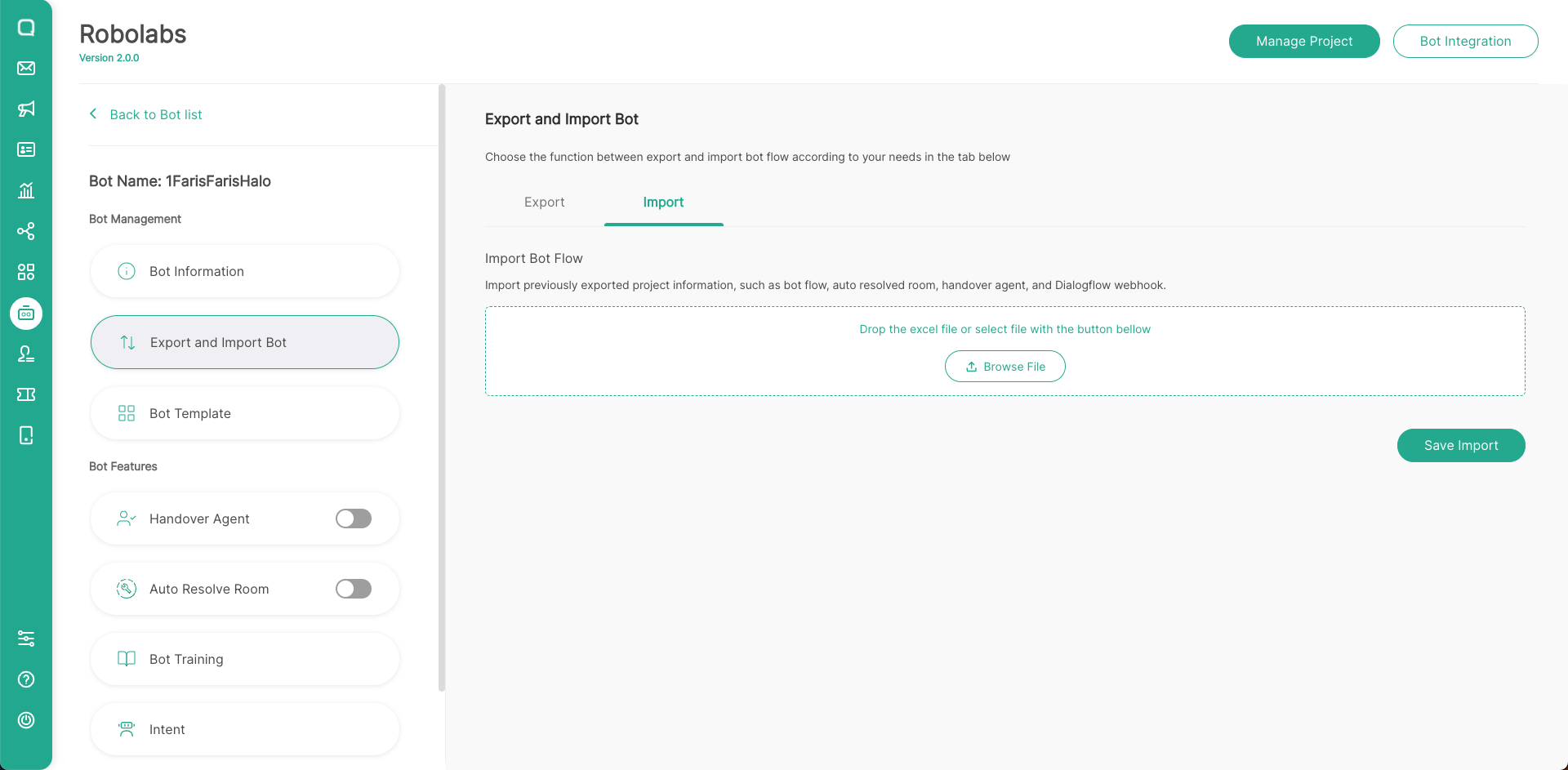Open Bot Information menu item
This screenshot has height=770, width=1568.
(245, 271)
